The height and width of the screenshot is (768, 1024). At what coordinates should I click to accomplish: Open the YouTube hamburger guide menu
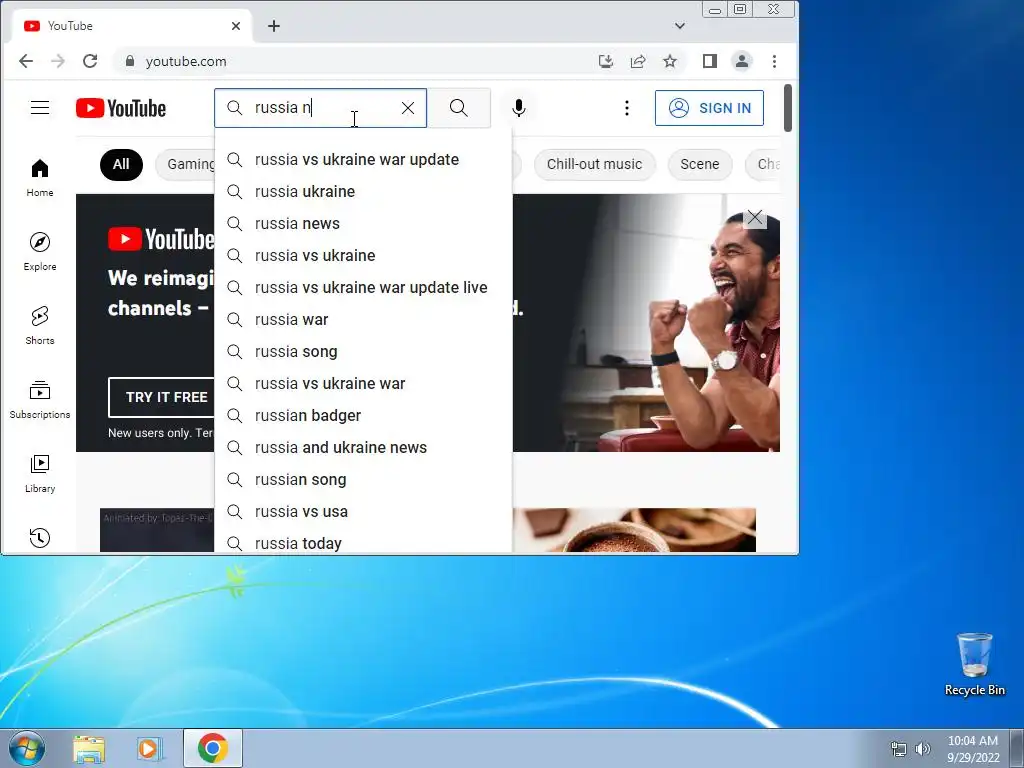[40, 108]
